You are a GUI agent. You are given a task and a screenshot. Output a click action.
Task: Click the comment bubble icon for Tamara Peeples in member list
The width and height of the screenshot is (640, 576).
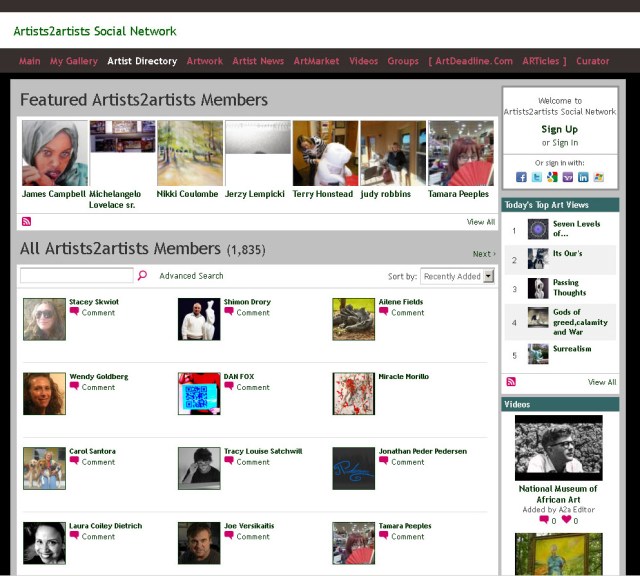[384, 536]
